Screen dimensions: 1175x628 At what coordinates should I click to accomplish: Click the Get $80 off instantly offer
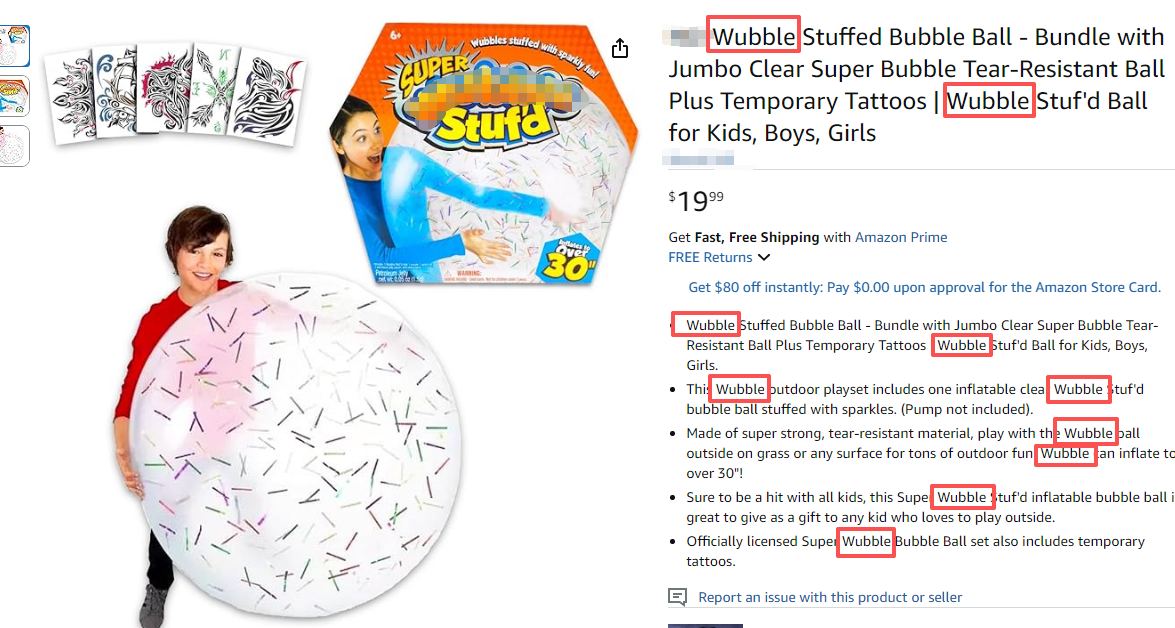[924, 287]
